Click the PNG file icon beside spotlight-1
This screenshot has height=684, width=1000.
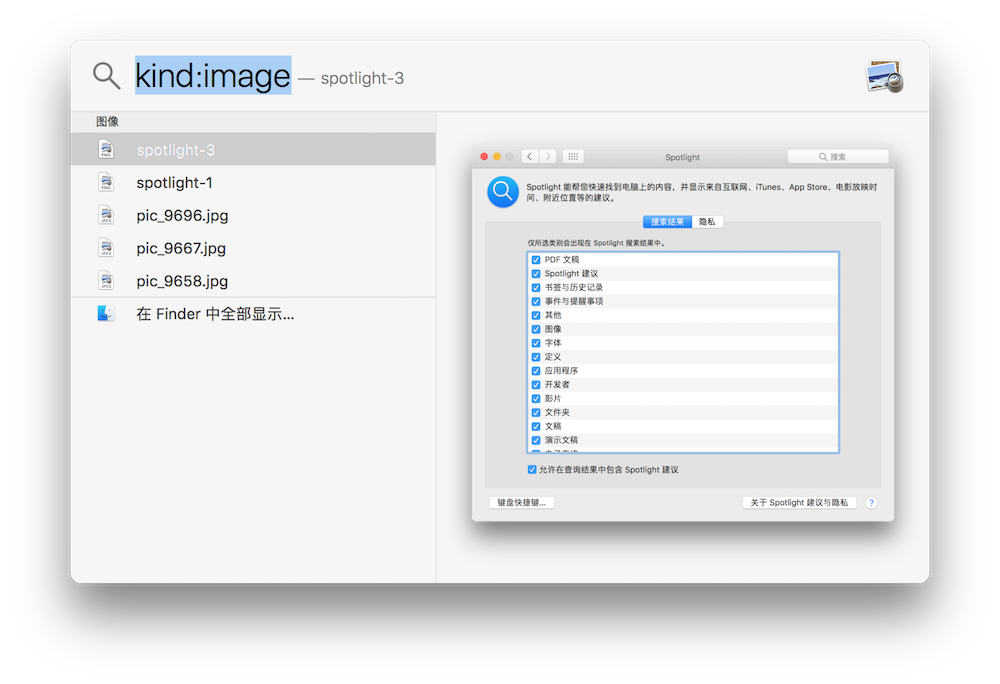[x=108, y=182]
